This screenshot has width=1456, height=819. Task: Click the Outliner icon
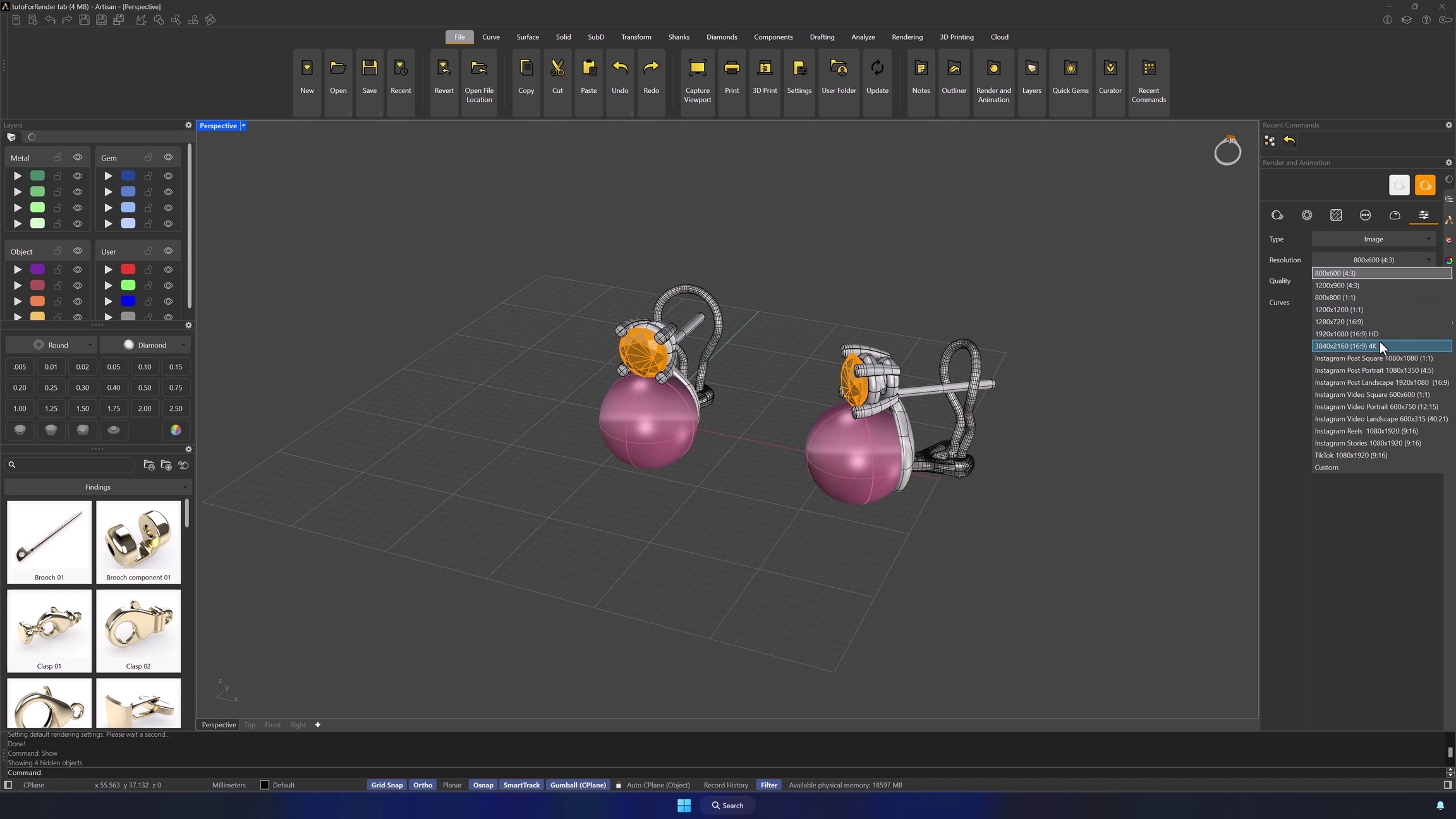(954, 68)
